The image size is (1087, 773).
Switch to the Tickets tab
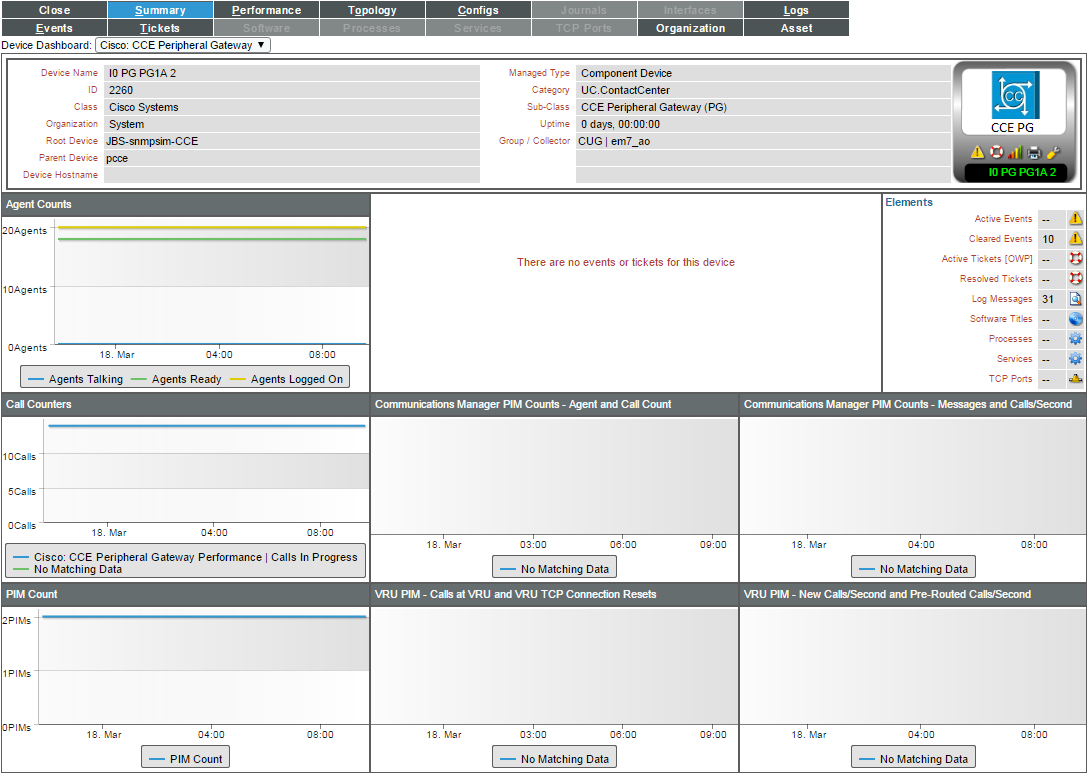160,28
